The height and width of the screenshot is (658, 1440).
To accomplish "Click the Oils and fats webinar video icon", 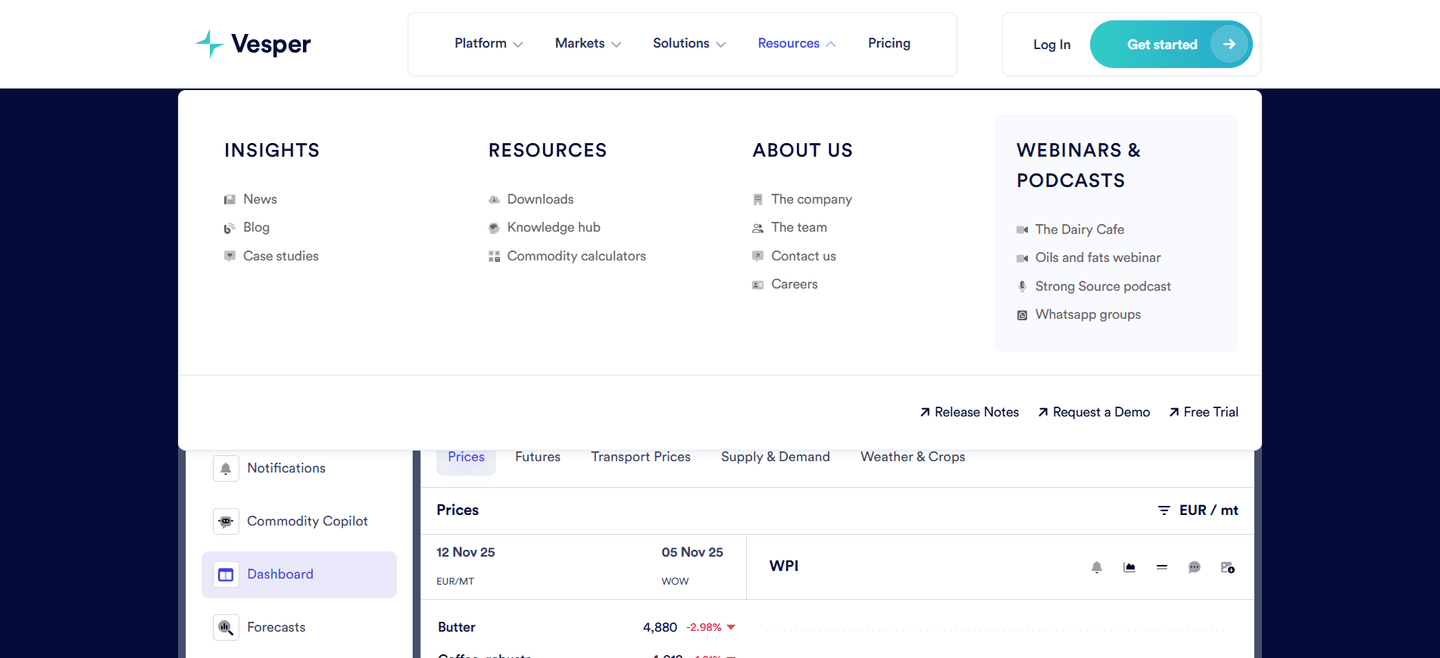I will (x=1022, y=258).
